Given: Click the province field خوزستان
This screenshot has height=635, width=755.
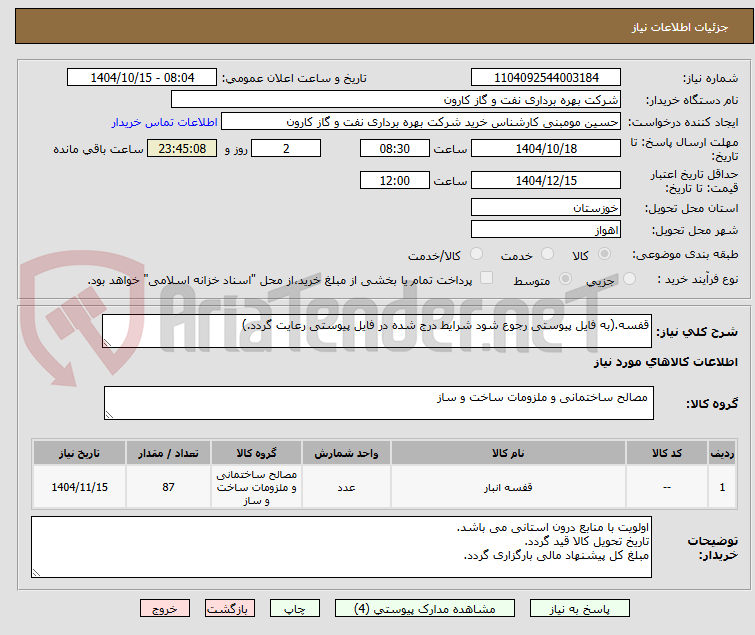Looking at the screenshot, I should coord(546,207).
